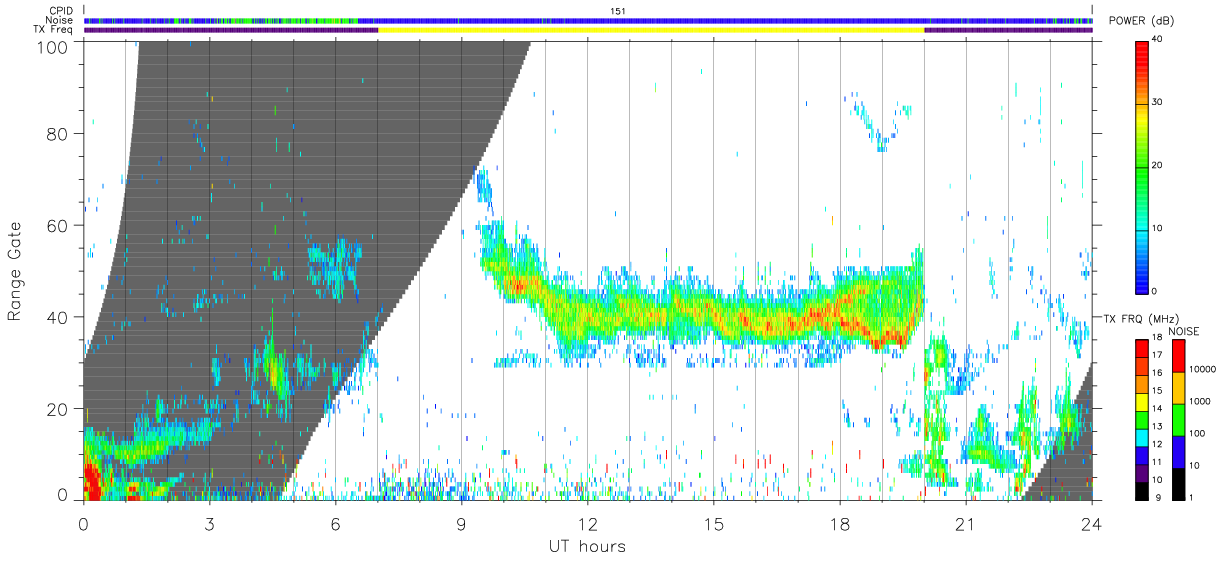Click the POWER (dB) legend title

pyautogui.click(x=1140, y=21)
